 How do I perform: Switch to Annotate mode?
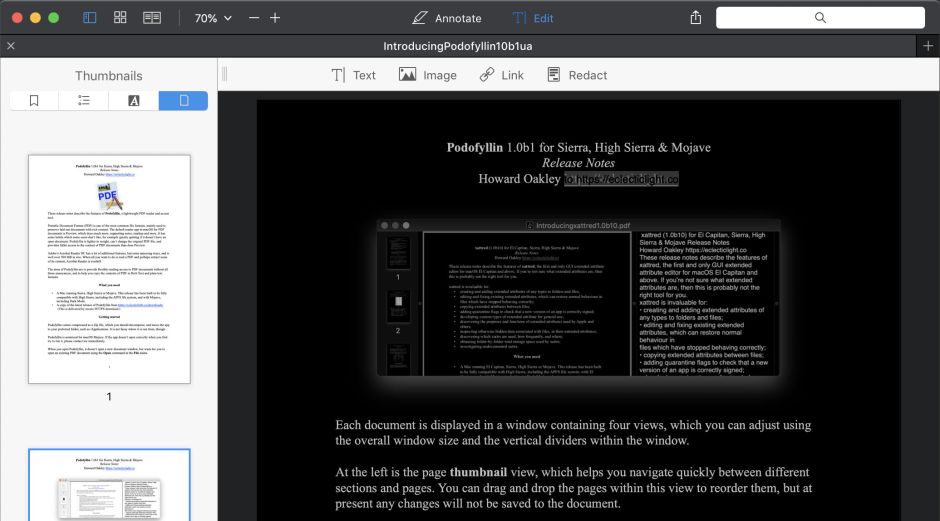tap(446, 18)
